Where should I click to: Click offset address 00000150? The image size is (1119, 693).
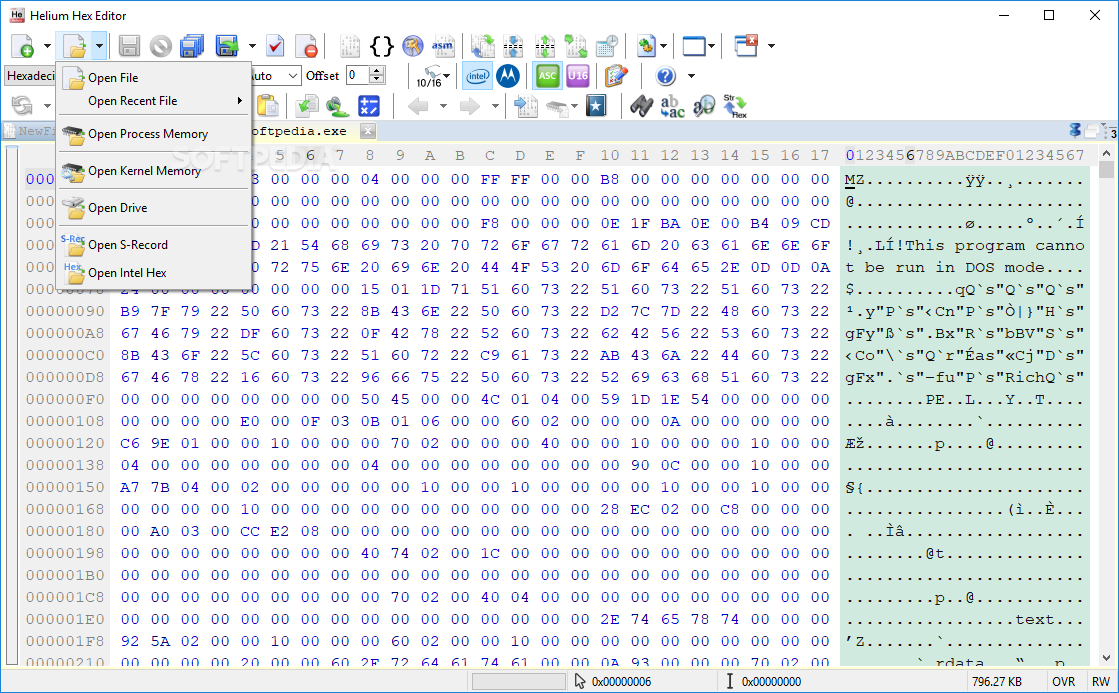coord(65,487)
